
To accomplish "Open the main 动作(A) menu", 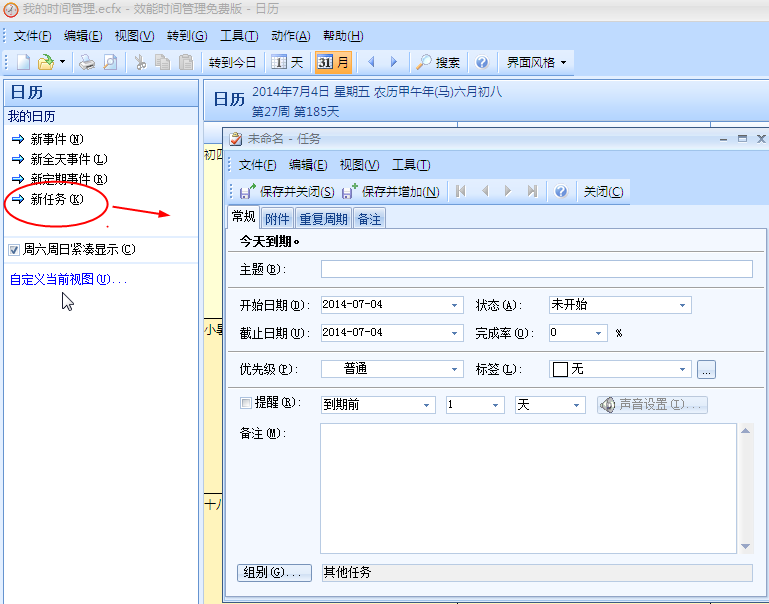I will pyautogui.click(x=291, y=36).
